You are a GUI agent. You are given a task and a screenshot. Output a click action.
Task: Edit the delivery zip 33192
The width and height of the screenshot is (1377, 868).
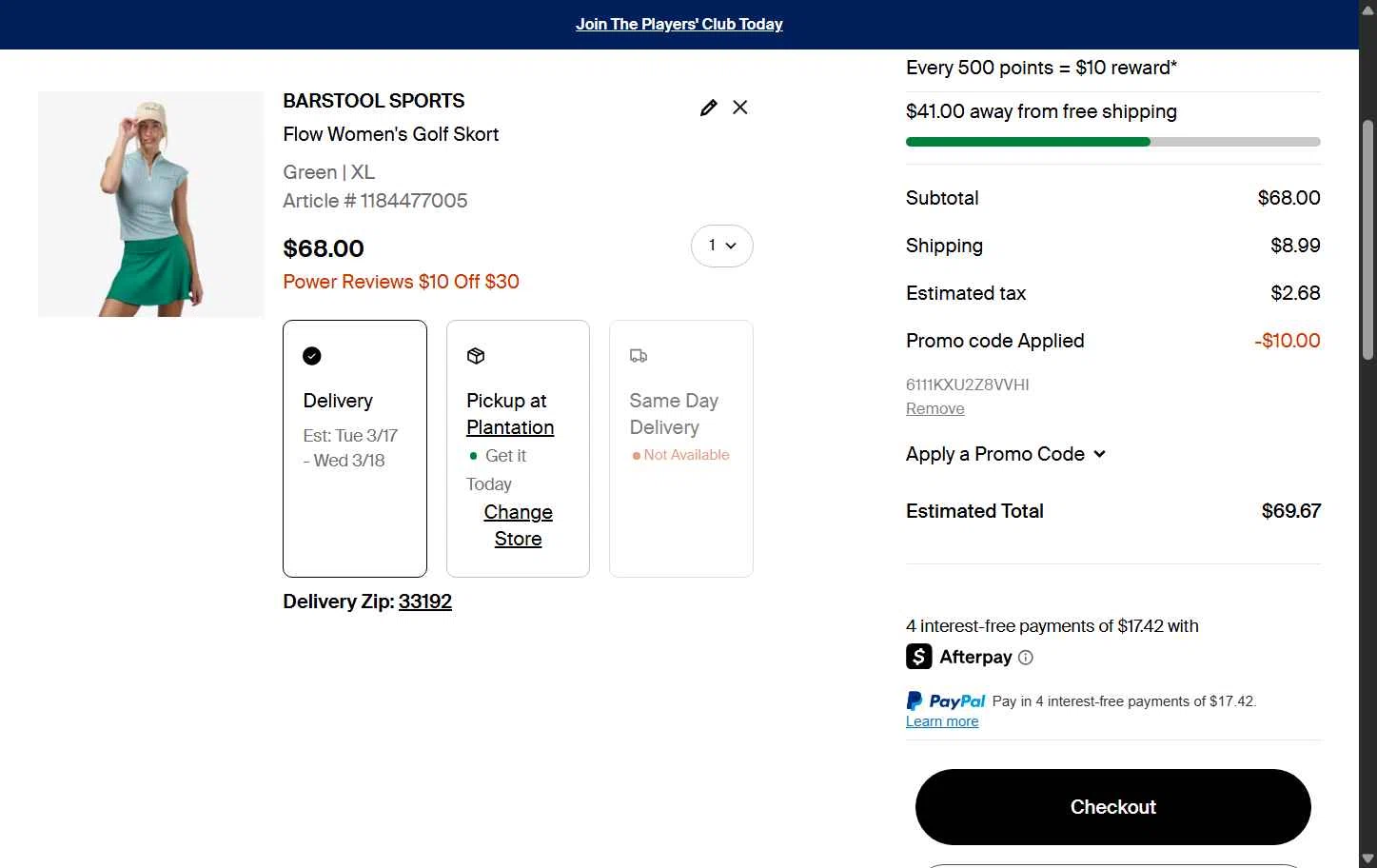pos(424,602)
